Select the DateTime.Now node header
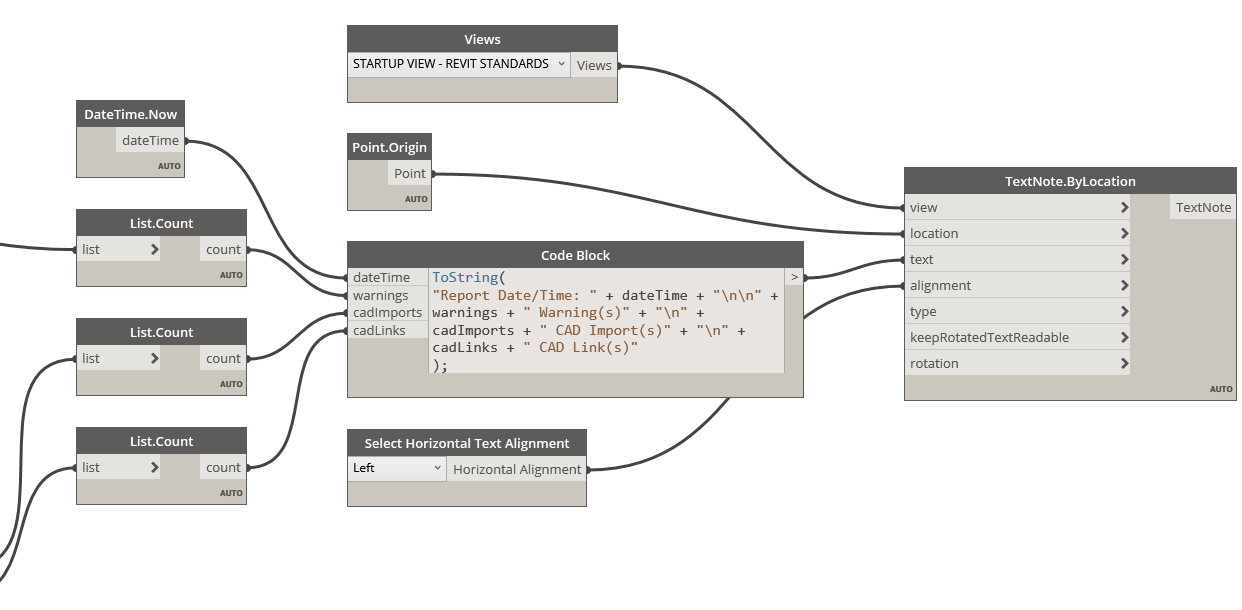This screenshot has width=1242, height=610. (x=131, y=114)
